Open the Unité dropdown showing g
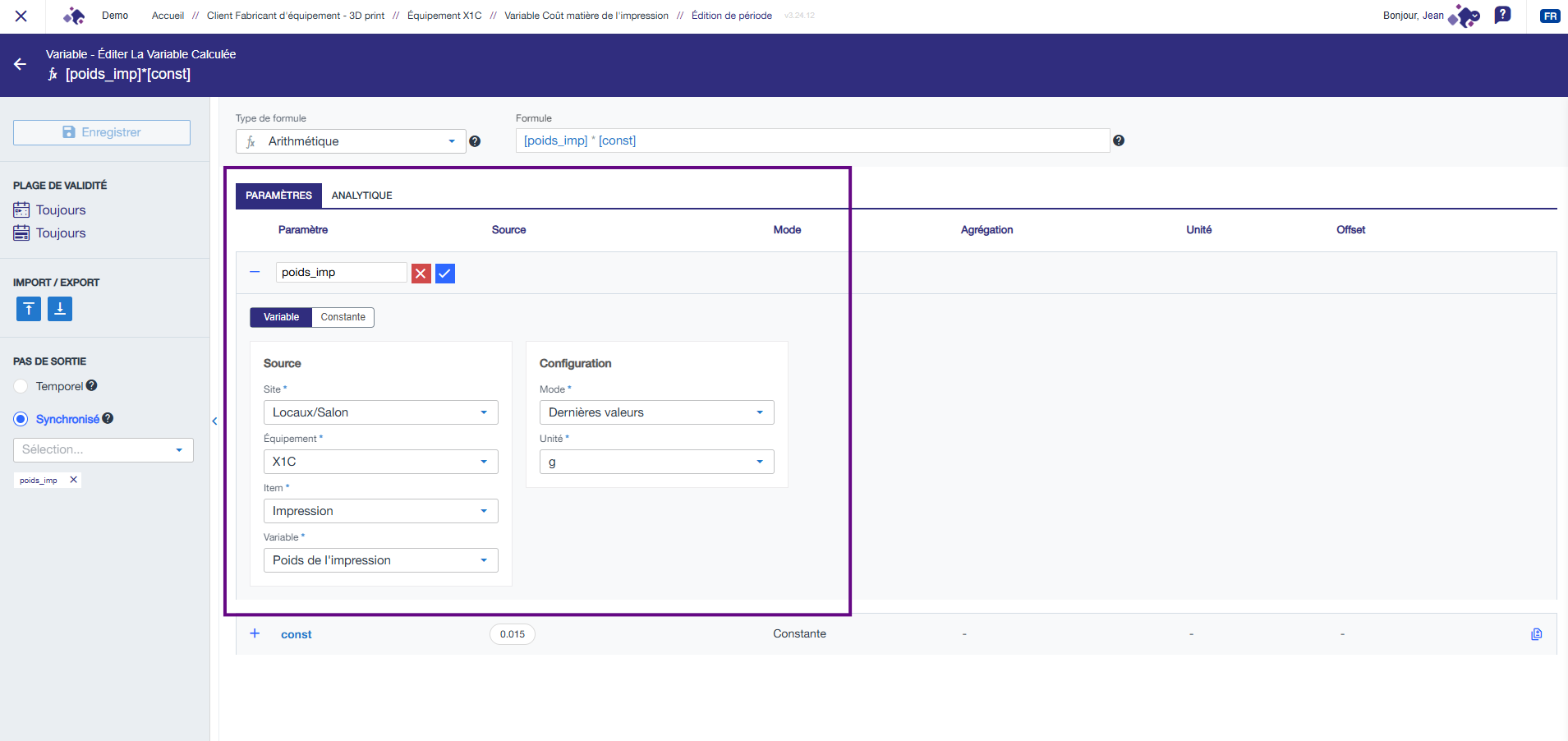 click(657, 462)
